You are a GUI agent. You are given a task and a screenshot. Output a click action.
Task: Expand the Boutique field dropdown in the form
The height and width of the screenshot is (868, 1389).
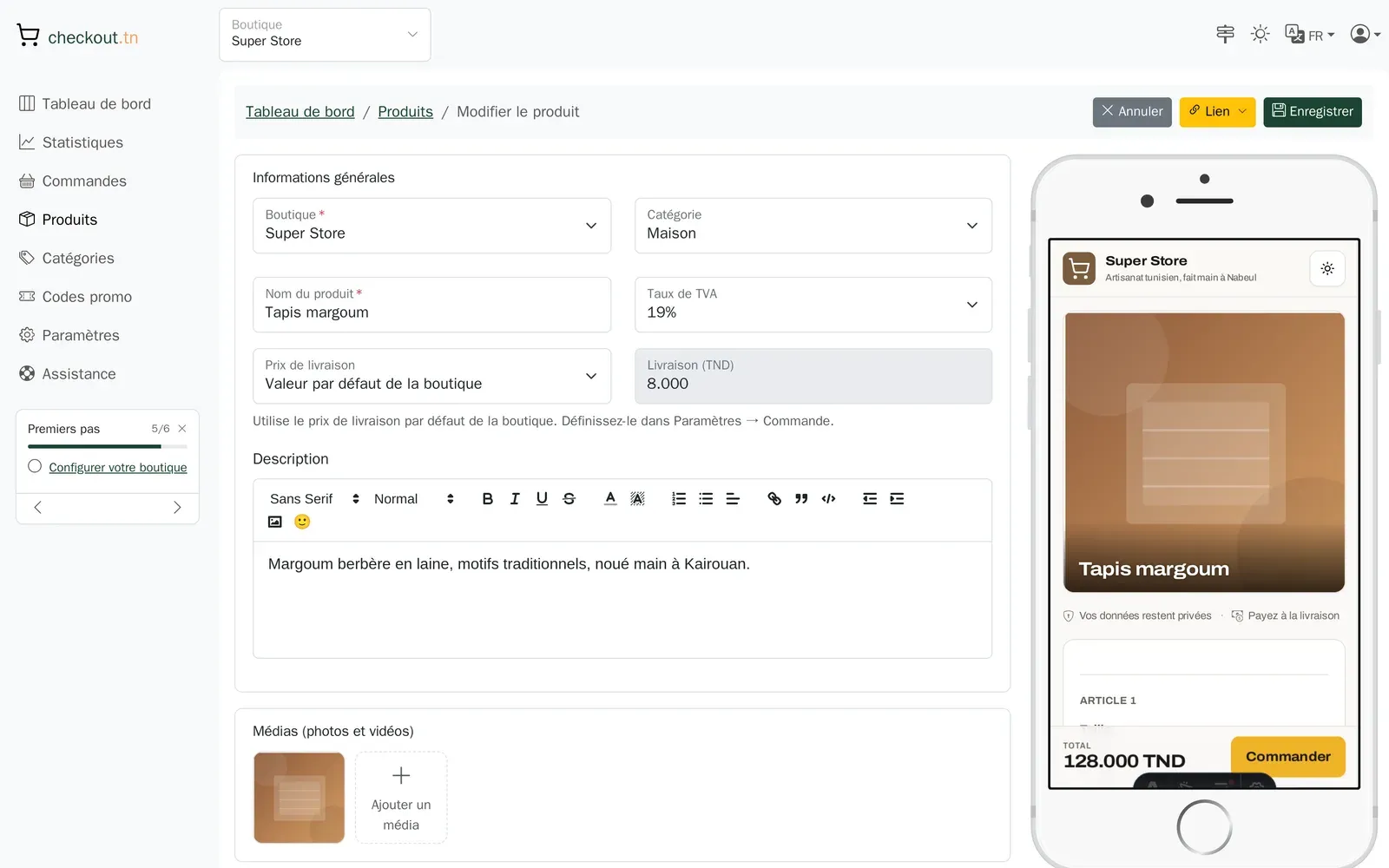pos(431,226)
